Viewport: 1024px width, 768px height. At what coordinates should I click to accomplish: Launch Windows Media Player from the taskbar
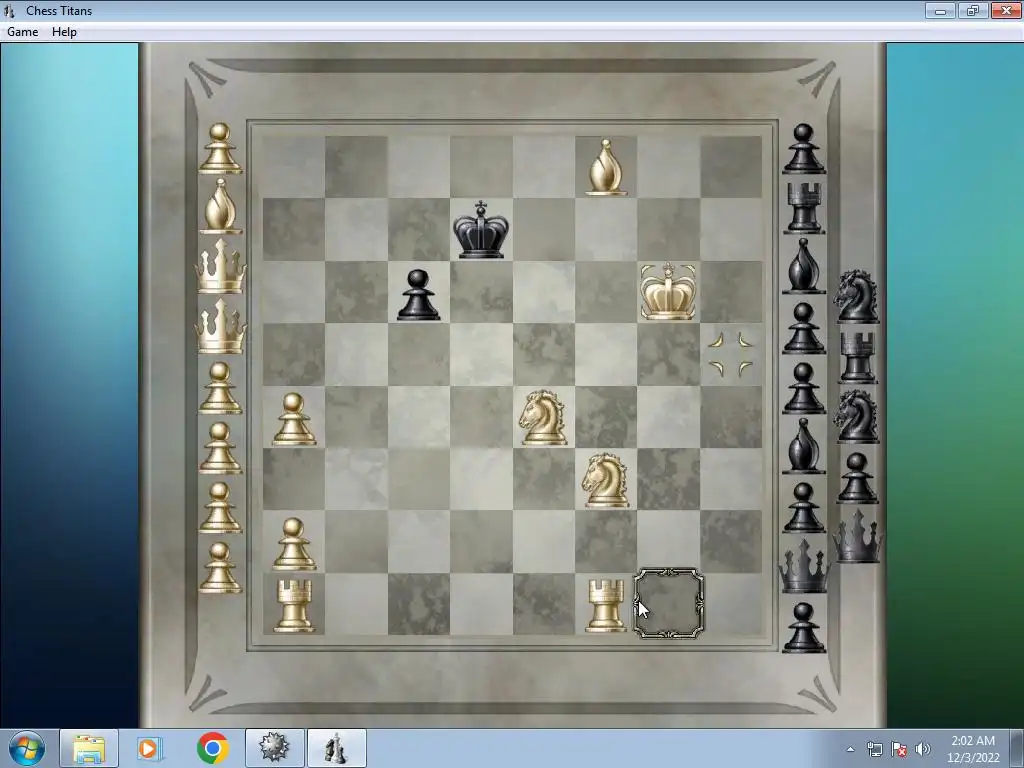(x=150, y=748)
